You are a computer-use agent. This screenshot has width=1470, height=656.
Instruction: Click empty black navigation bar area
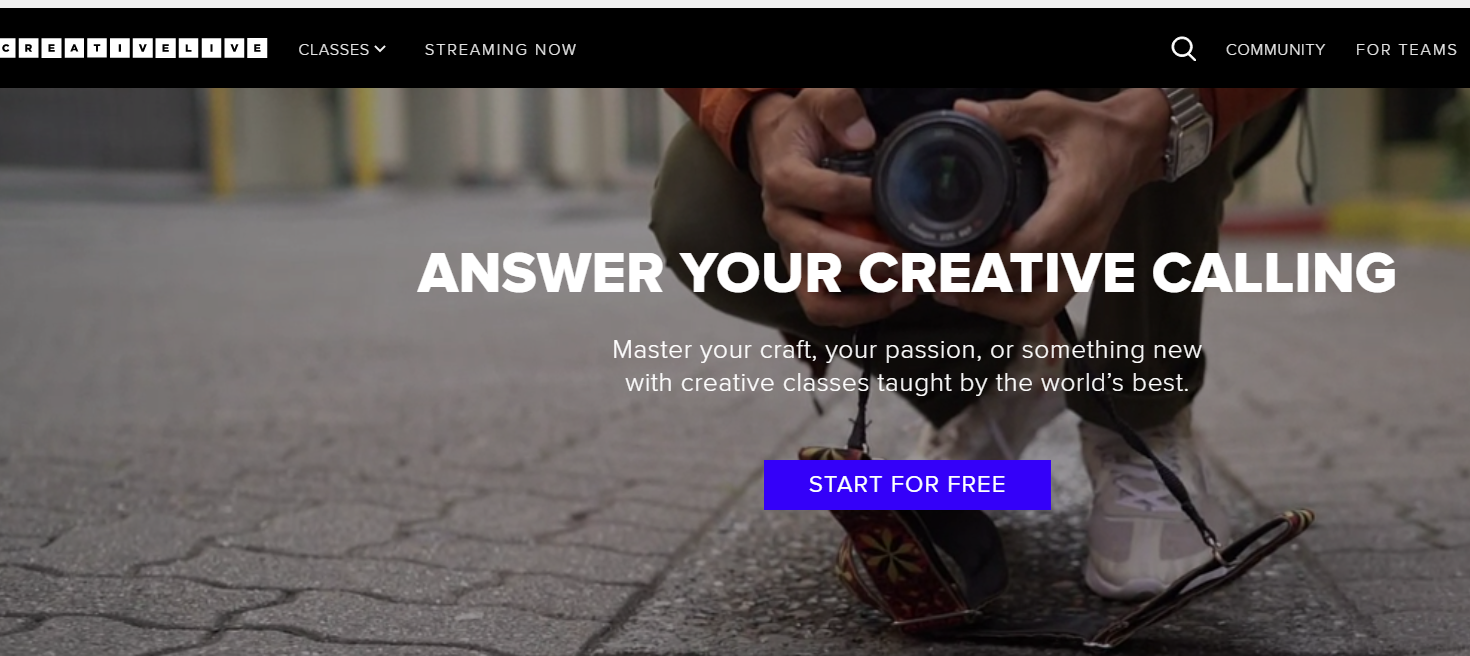coord(870,49)
